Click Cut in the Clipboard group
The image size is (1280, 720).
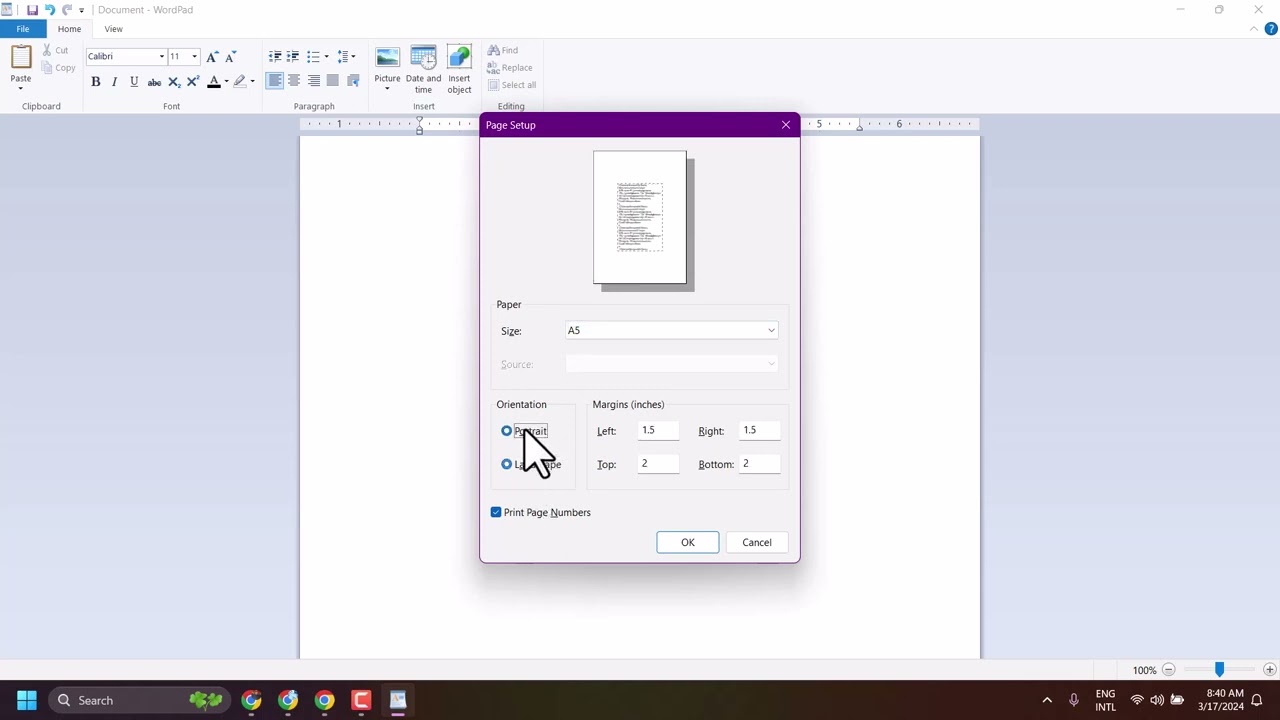(x=56, y=50)
